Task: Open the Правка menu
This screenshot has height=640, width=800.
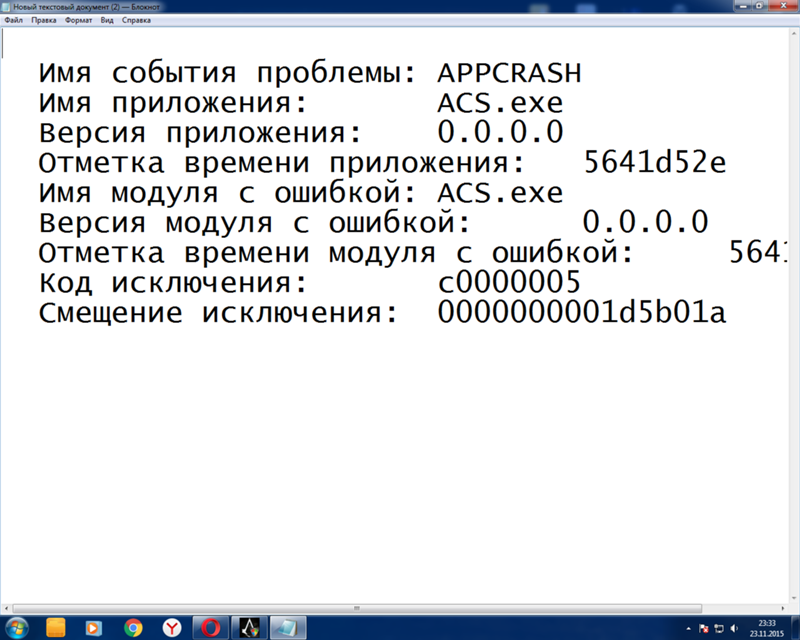Action: pyautogui.click(x=43, y=20)
